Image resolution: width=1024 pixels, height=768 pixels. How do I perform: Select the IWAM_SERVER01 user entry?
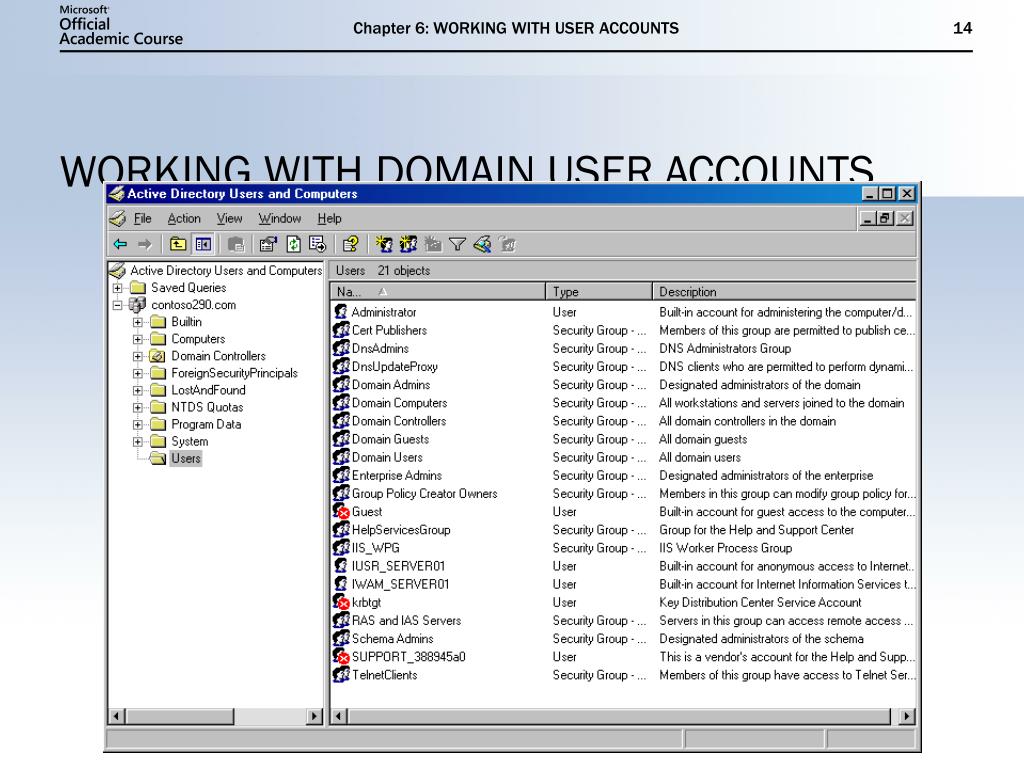click(400, 584)
